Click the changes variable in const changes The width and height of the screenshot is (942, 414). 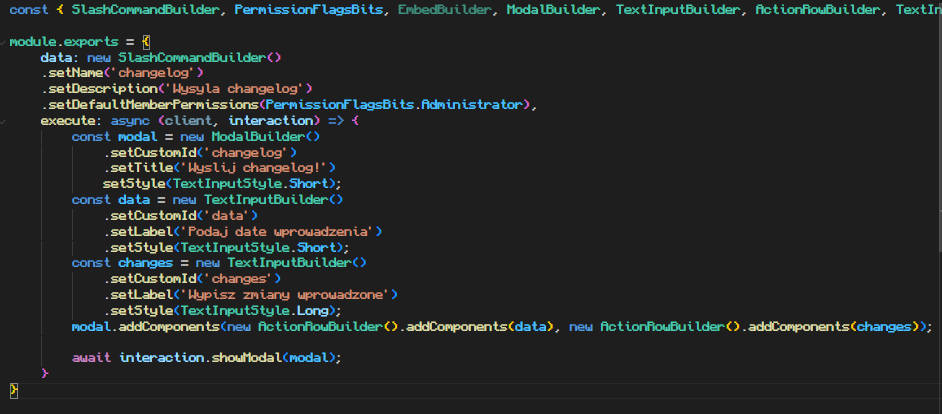click(146, 263)
